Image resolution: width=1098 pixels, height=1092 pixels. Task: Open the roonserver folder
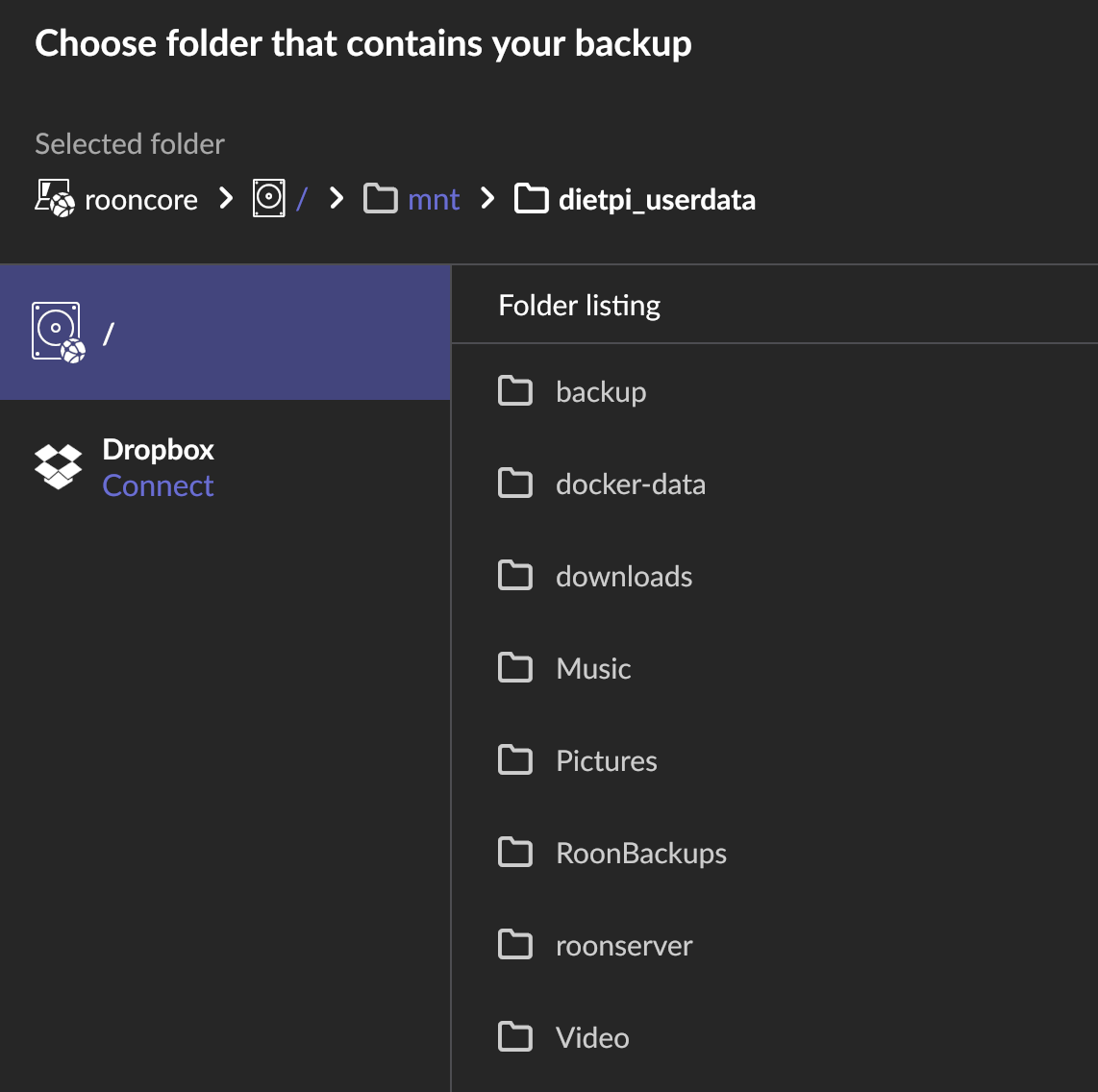point(623,946)
